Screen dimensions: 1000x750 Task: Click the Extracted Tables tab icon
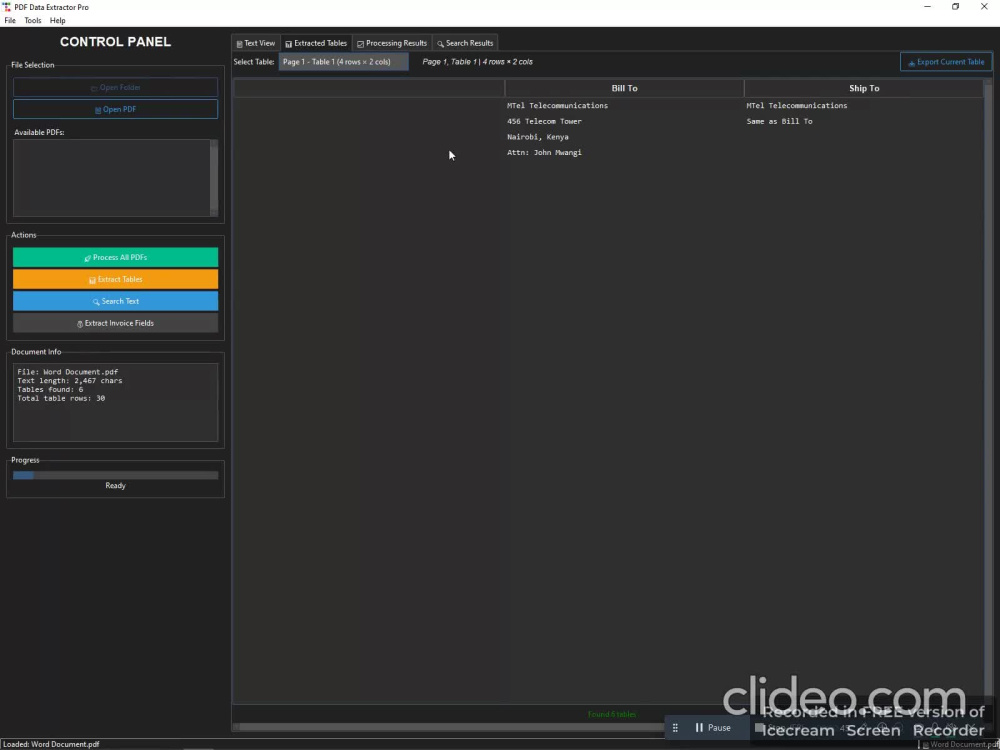coord(288,44)
